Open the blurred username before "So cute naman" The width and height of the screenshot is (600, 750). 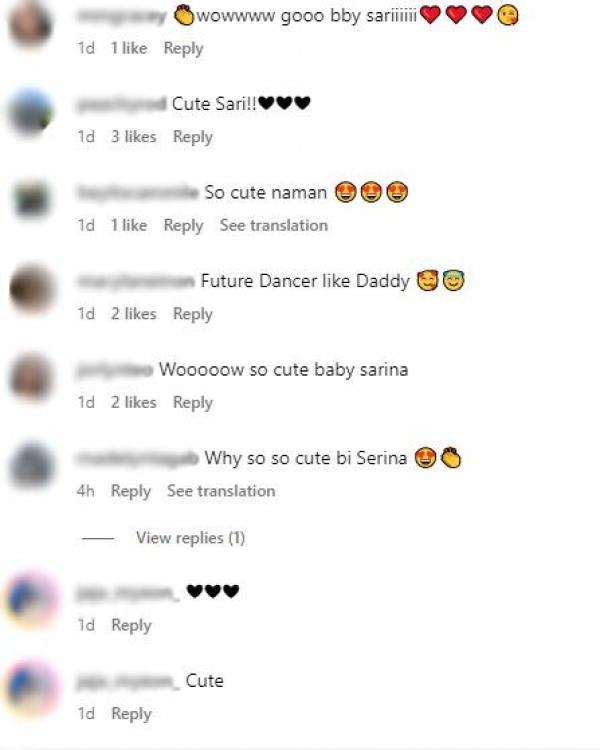pos(137,192)
